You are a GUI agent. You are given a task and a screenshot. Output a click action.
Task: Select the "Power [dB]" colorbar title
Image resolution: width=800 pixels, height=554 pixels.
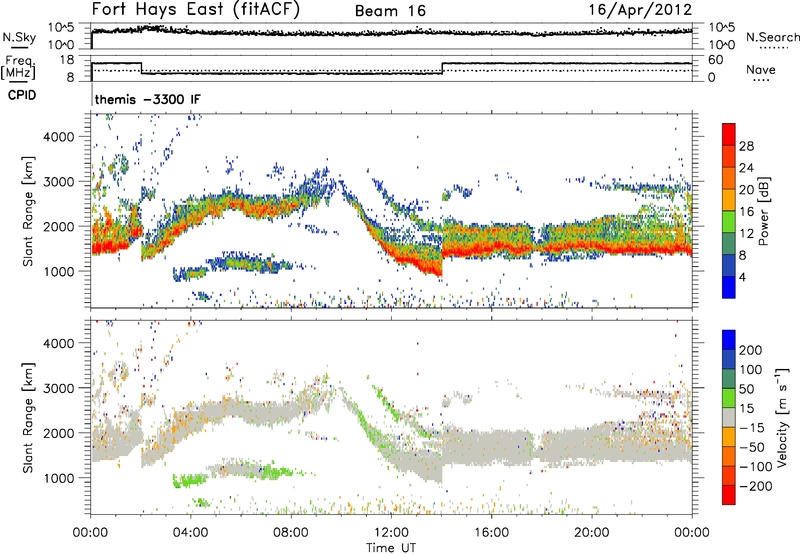764,211
